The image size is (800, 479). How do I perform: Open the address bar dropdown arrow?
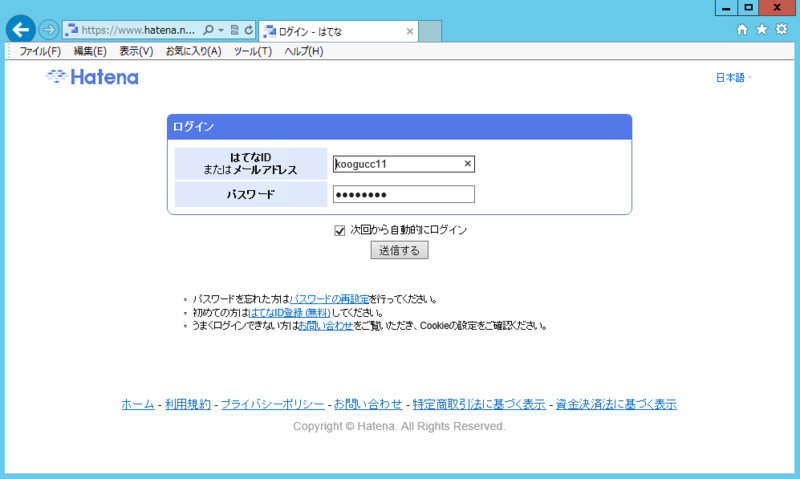coord(221,30)
